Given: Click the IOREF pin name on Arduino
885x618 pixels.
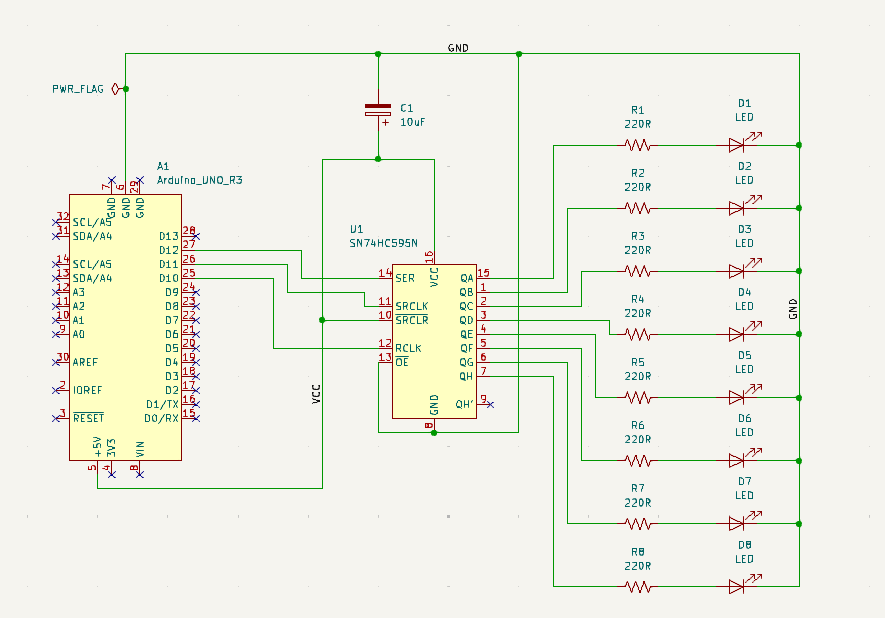Looking at the screenshot, I should pos(87,391).
